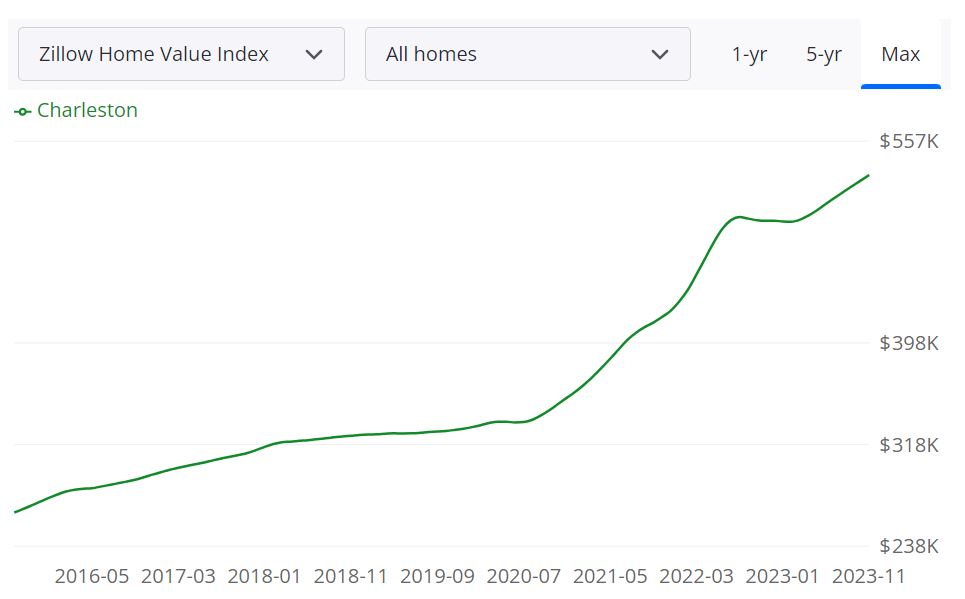This screenshot has height=599, width=965.
Task: Click the blue underline beneath Max
Action: 901,87
